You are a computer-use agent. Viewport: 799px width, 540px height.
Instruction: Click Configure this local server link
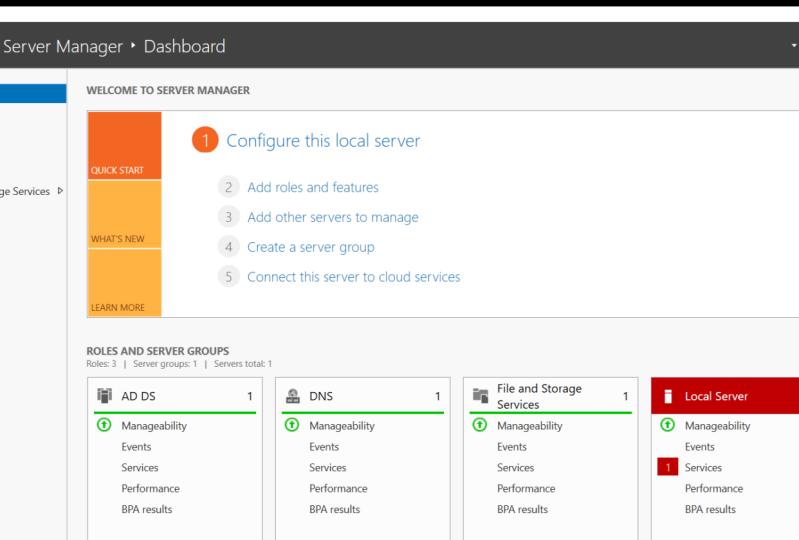(323, 141)
